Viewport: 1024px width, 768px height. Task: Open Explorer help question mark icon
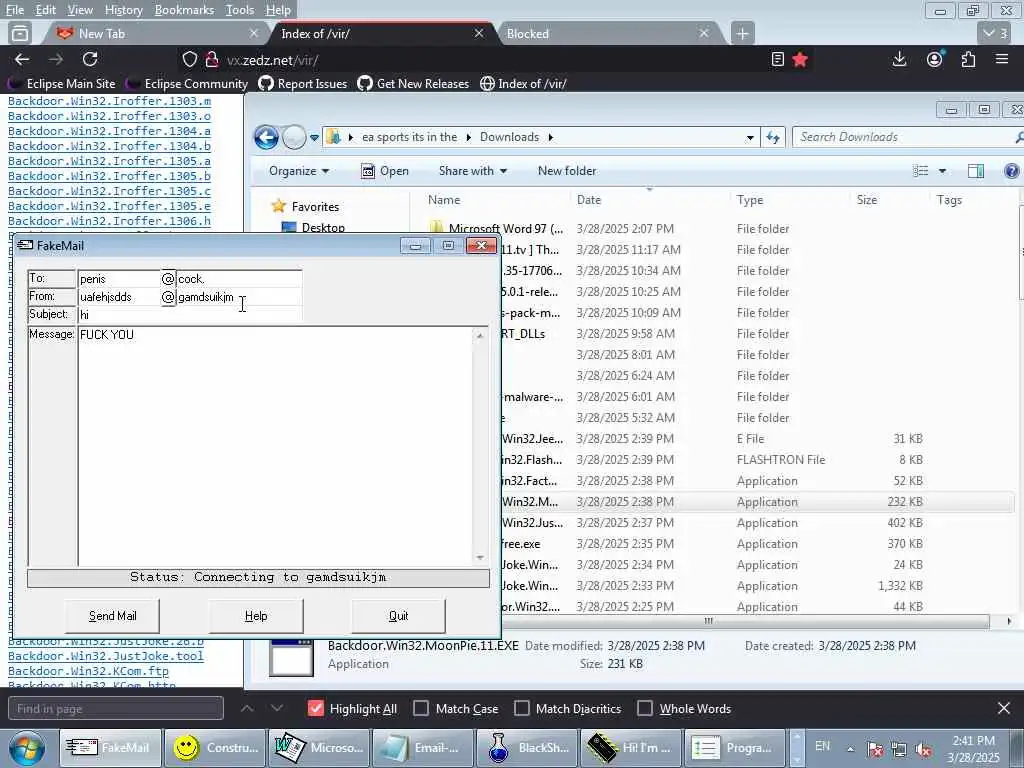[1011, 171]
